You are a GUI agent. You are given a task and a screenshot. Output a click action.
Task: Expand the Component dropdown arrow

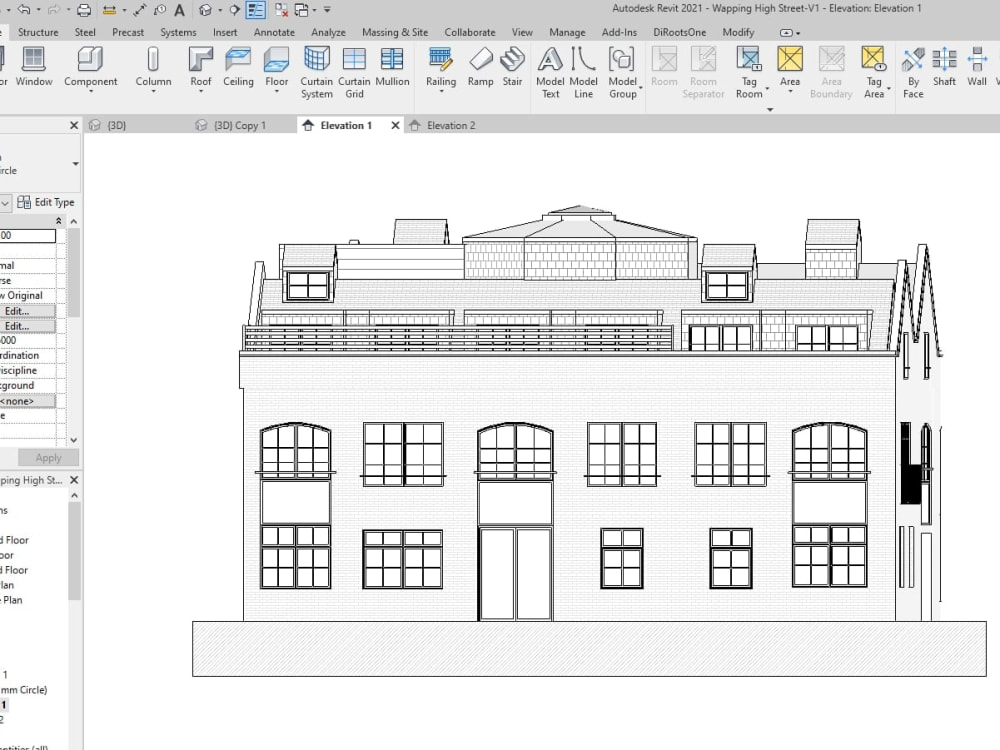coord(91,92)
